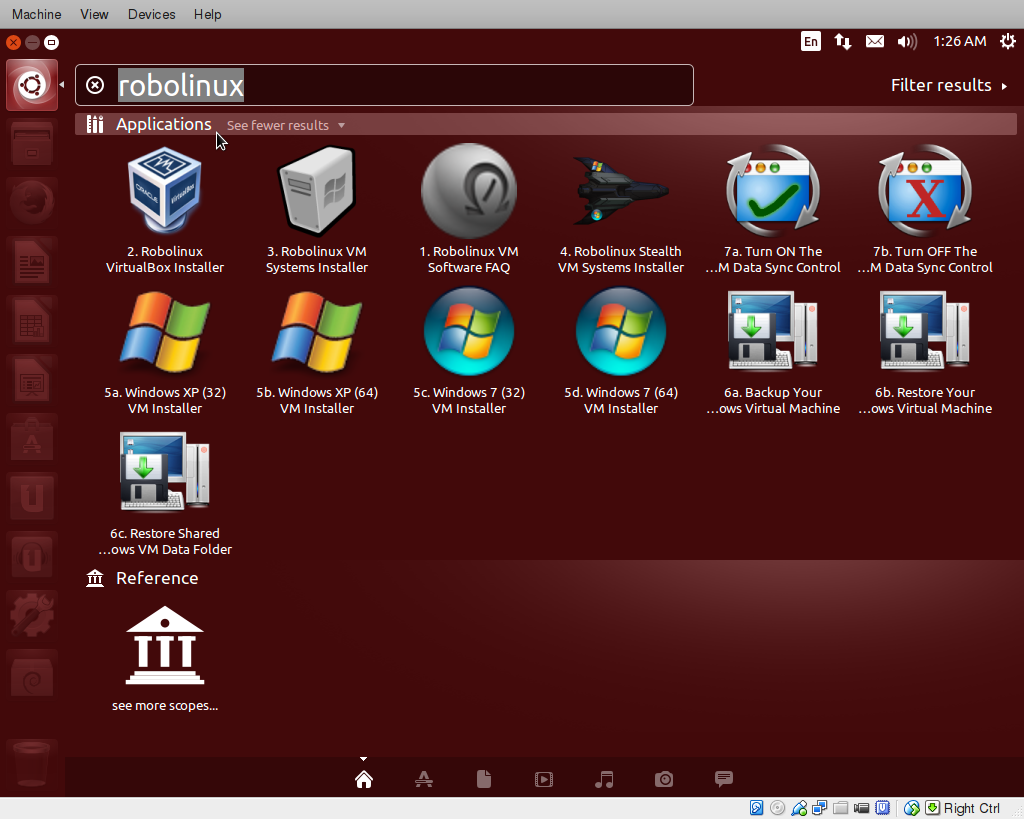This screenshot has width=1024, height=819.
Task: Click the Applications category header
Action: point(163,124)
